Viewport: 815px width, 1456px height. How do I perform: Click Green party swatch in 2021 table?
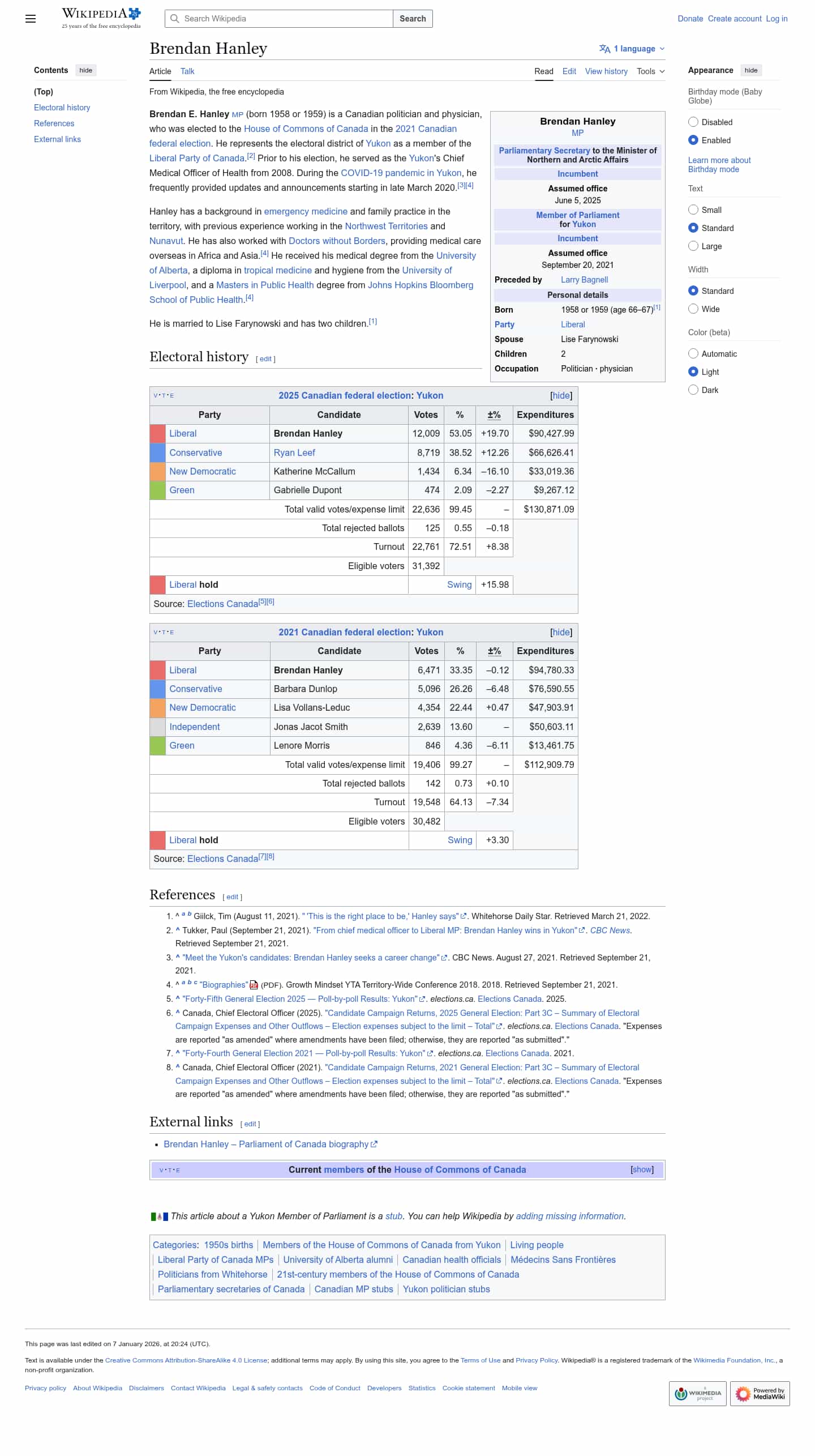(157, 746)
